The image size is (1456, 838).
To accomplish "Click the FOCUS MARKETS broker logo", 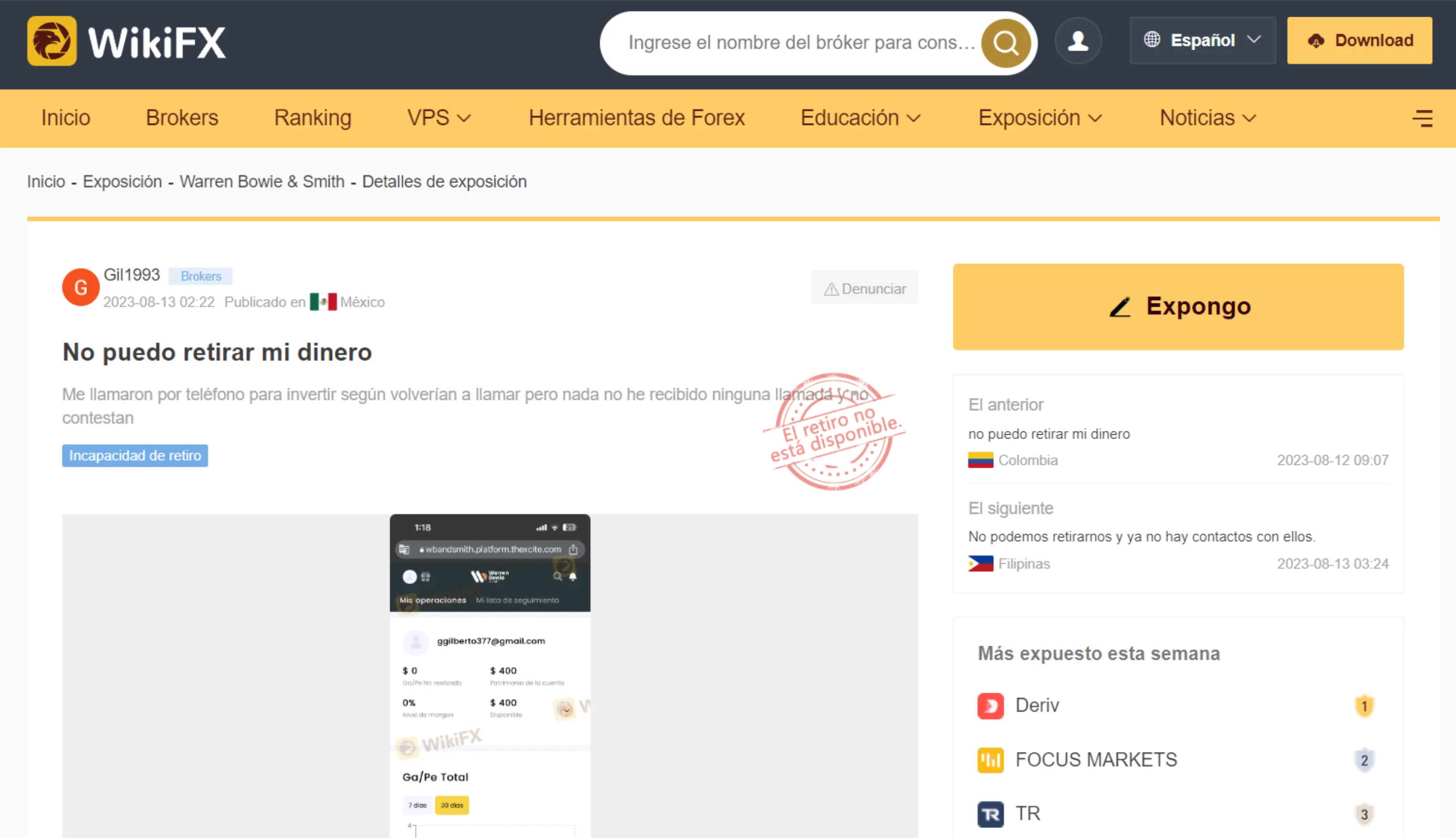I will tap(990, 760).
